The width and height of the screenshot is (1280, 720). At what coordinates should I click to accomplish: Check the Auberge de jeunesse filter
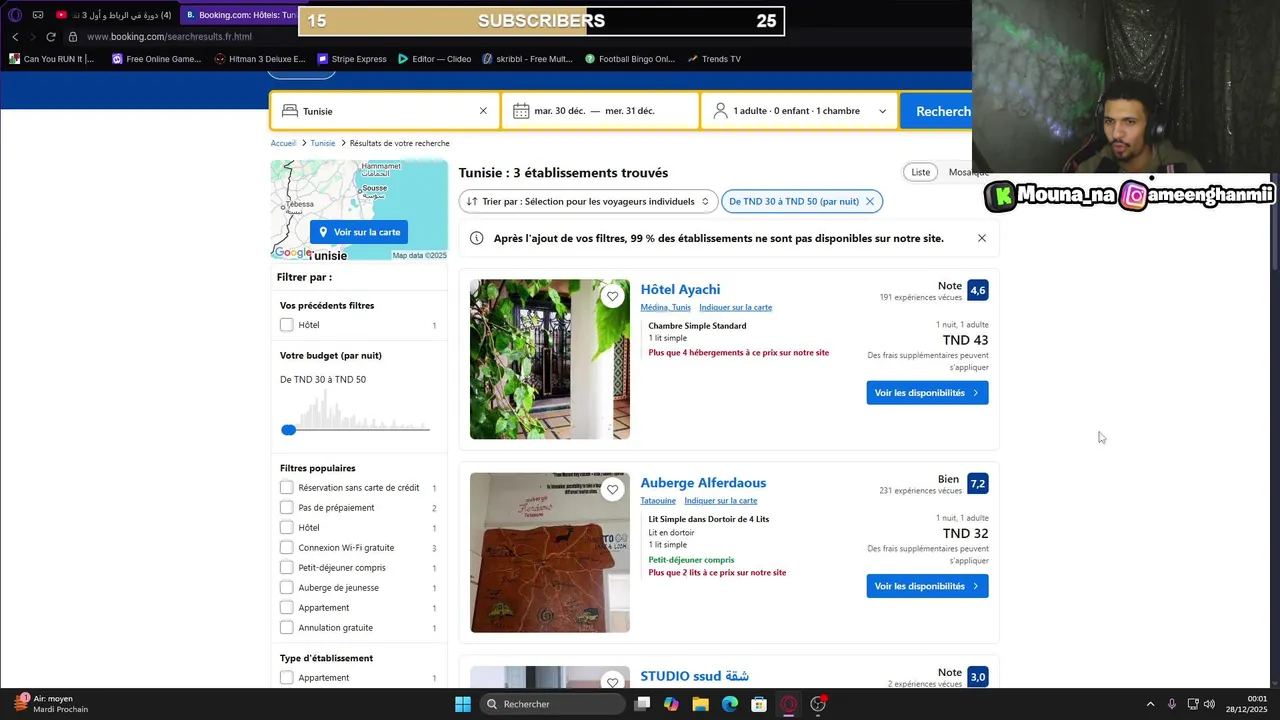coord(287,588)
